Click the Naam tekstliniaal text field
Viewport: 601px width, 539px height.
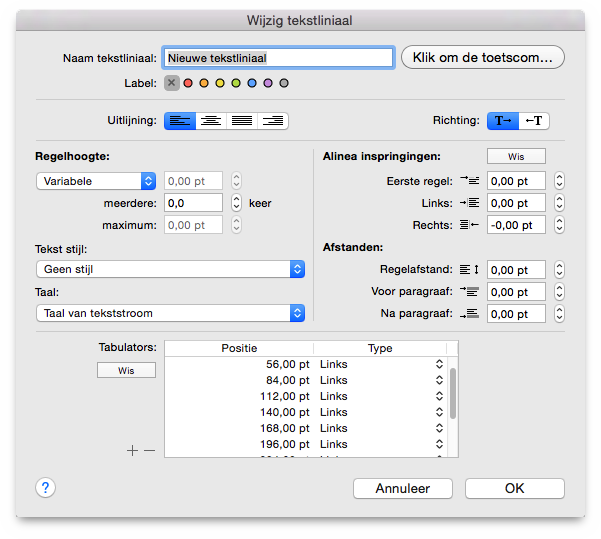pyautogui.click(x=278, y=58)
